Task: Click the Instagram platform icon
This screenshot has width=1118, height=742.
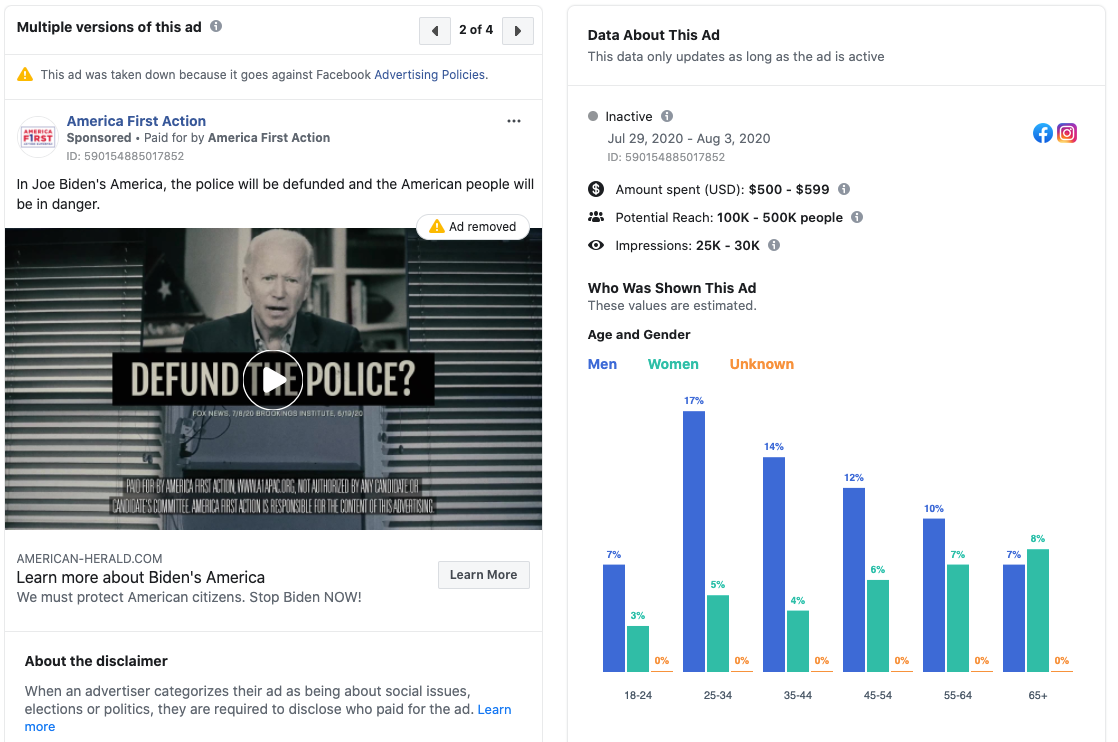Action: (x=1067, y=133)
